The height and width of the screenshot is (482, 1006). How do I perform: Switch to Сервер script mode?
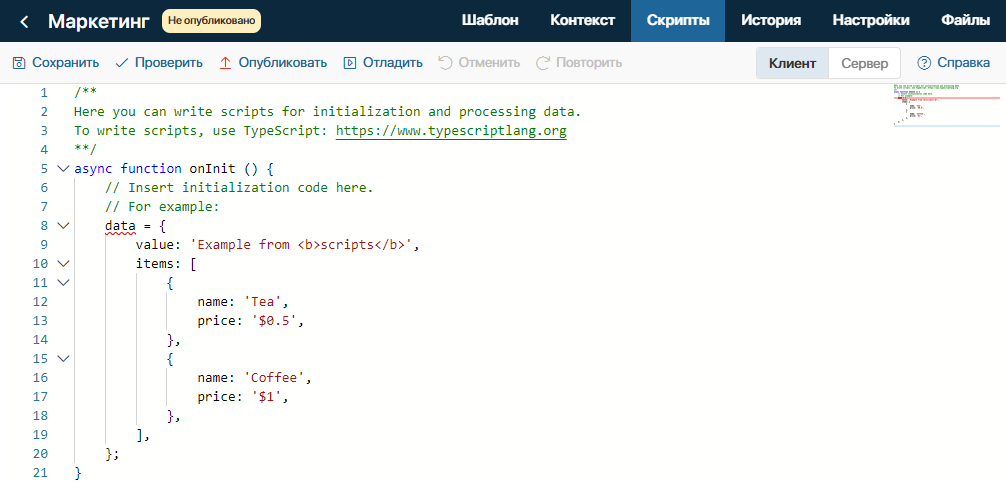pyautogui.click(x=865, y=63)
